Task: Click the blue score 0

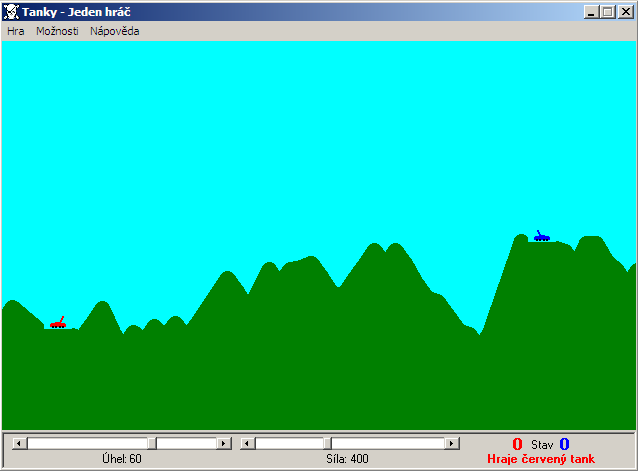Action: pos(564,444)
